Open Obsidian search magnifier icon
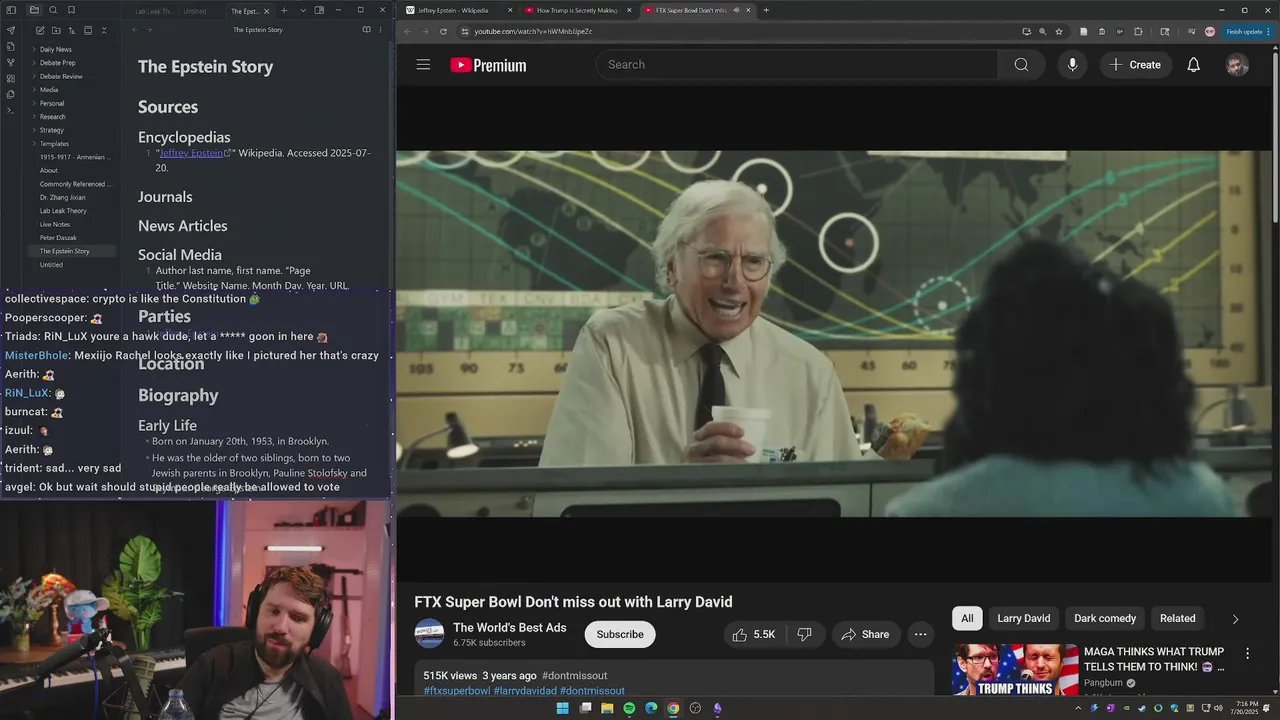The image size is (1280, 720). pos(53,10)
